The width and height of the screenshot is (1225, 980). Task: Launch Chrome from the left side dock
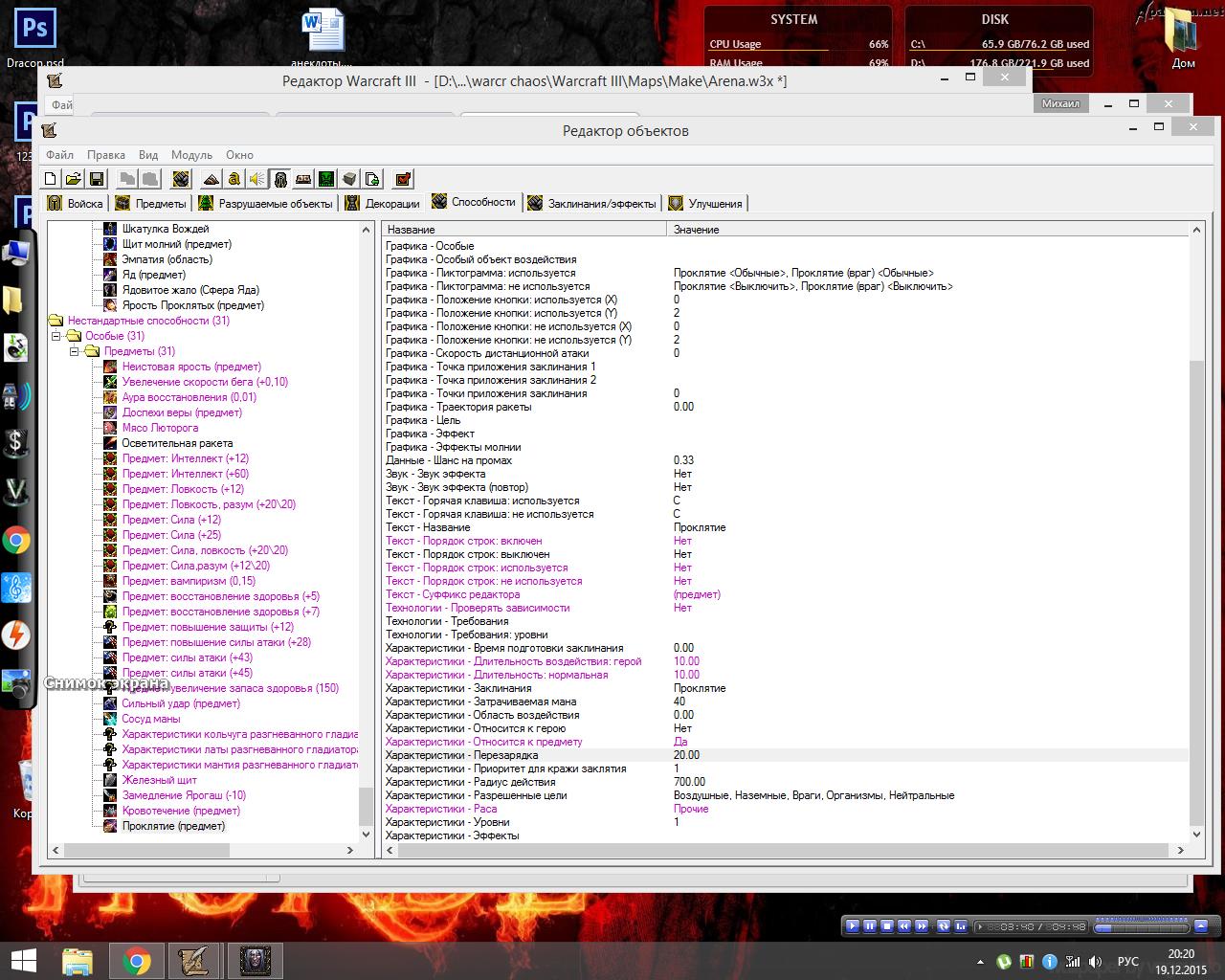tap(16, 541)
